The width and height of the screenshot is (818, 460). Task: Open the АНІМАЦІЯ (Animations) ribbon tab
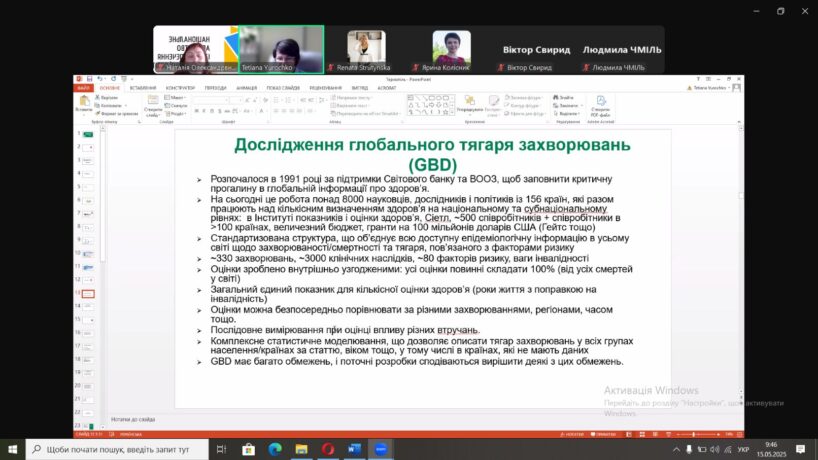click(x=247, y=88)
